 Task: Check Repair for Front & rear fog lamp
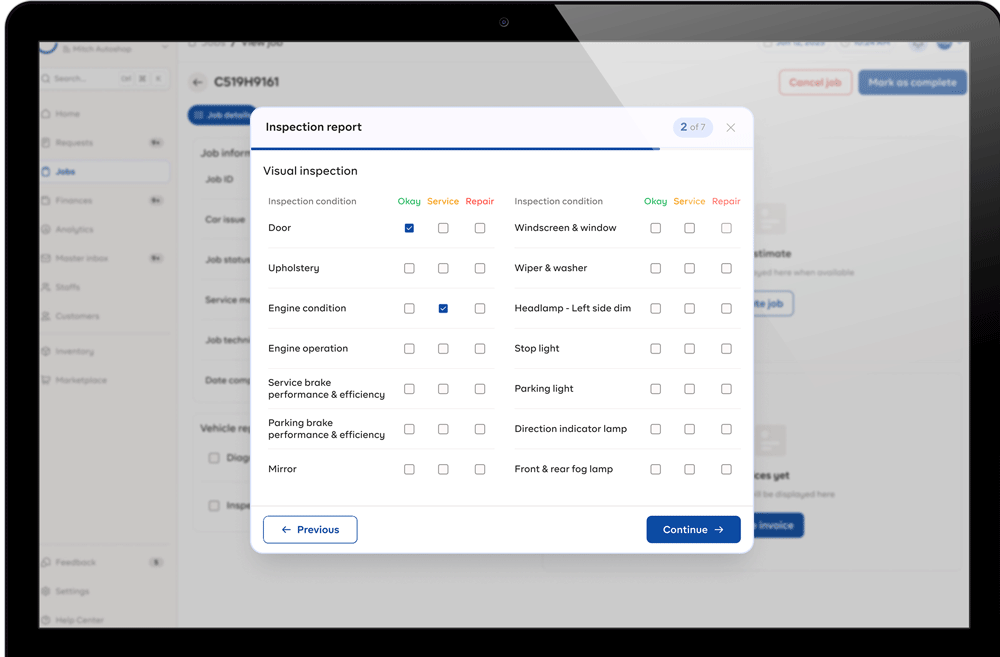click(x=726, y=469)
